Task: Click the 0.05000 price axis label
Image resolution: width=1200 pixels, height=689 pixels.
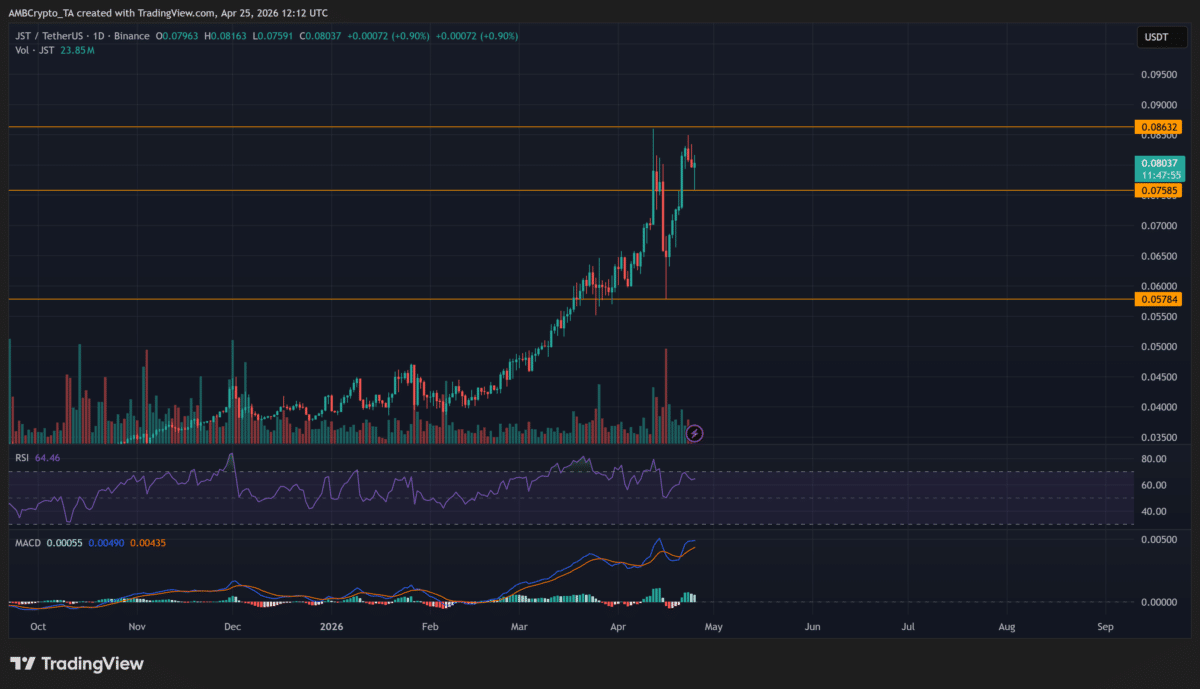Action: point(1157,347)
